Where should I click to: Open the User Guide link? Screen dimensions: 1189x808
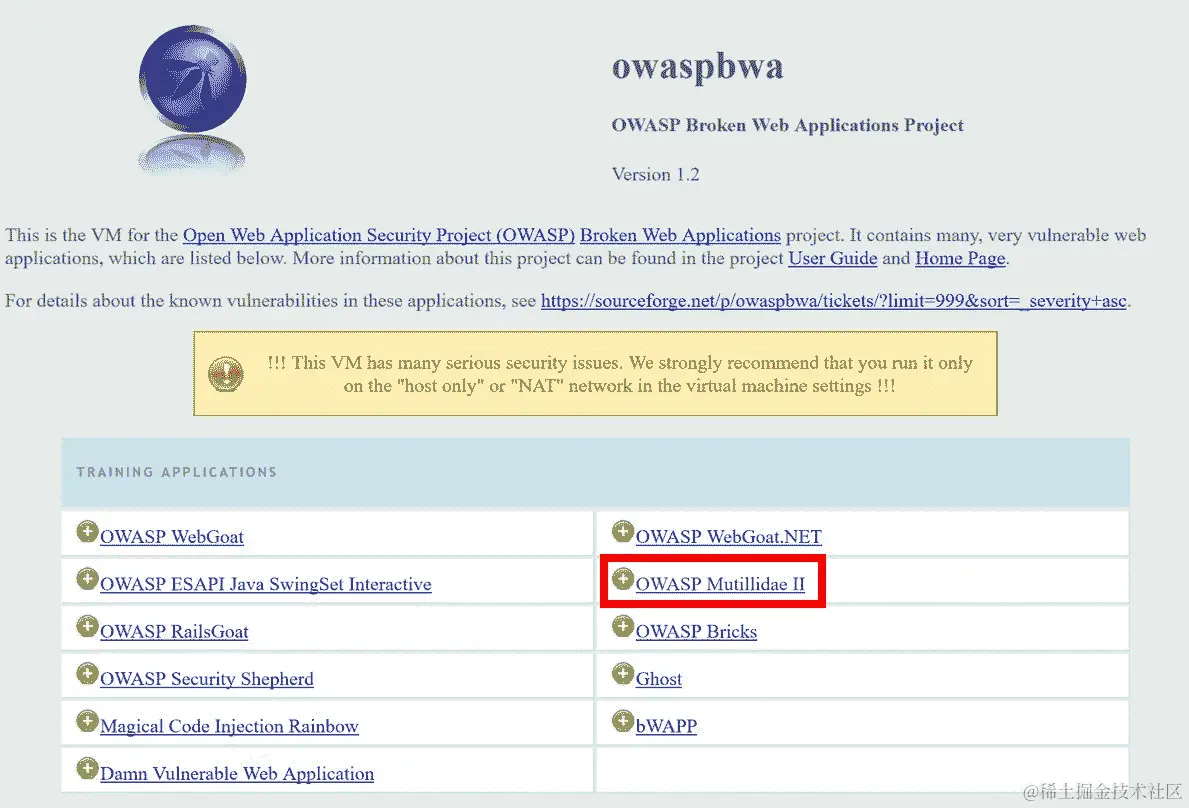833,258
